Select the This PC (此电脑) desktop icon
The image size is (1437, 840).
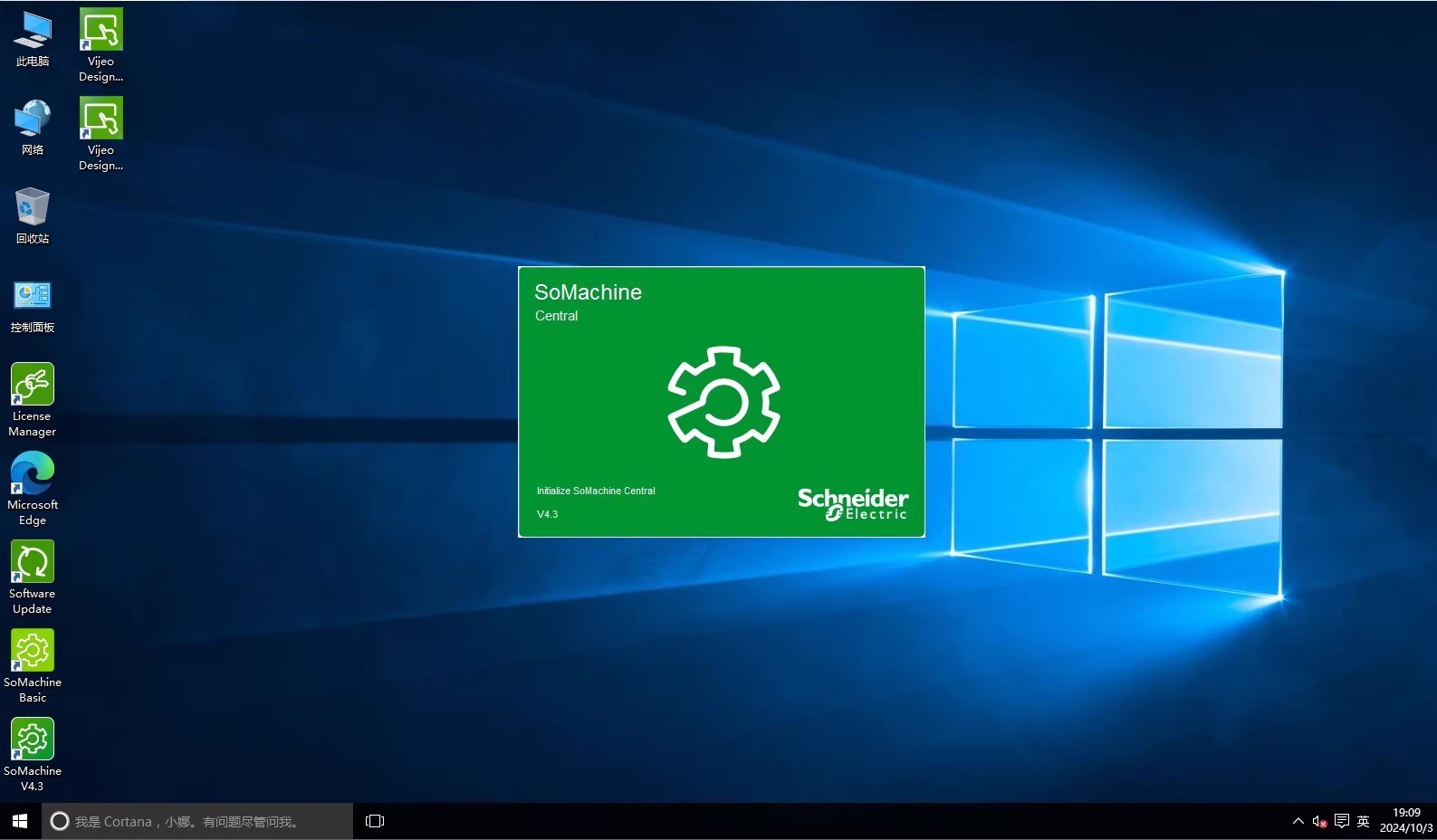click(33, 40)
